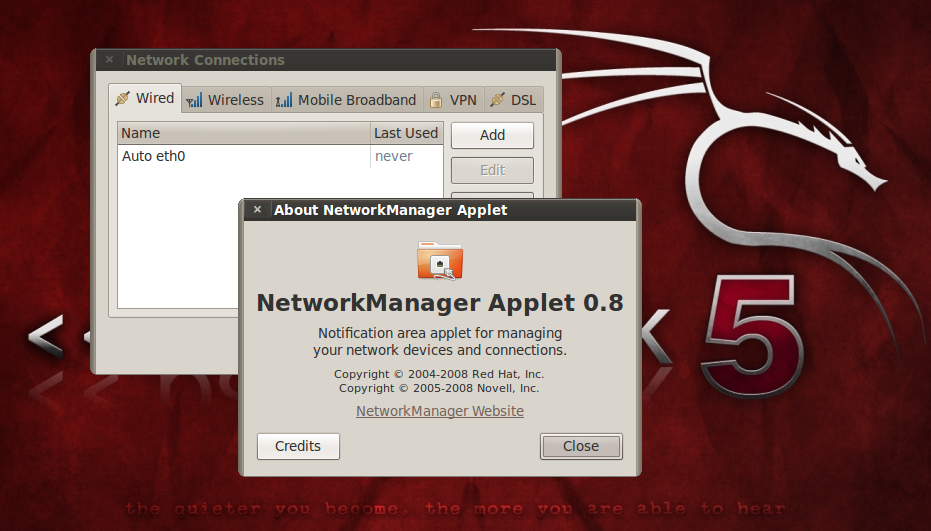Open the Wireless tab

point(226,100)
